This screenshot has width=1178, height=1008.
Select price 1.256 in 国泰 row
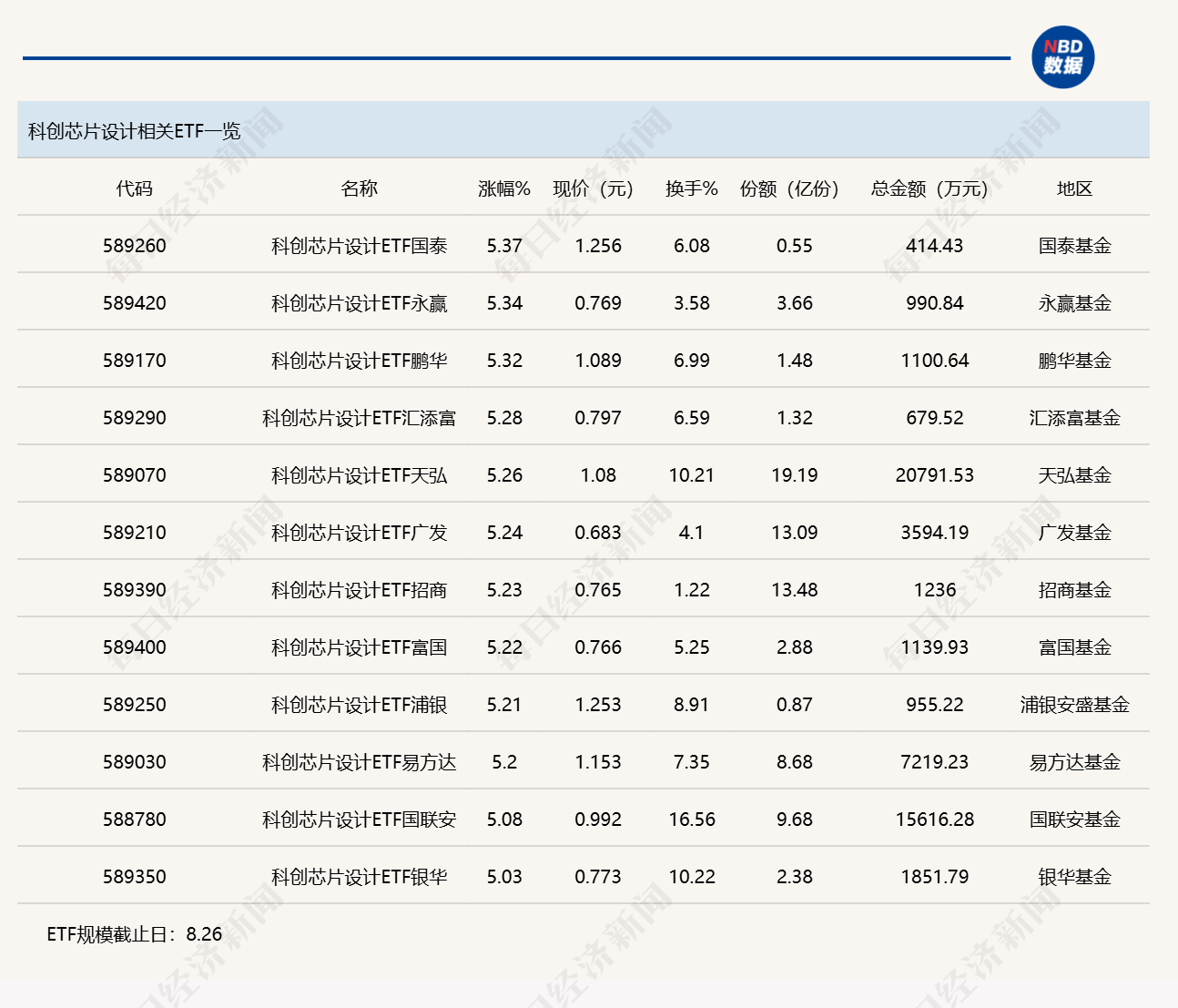pyautogui.click(x=598, y=246)
